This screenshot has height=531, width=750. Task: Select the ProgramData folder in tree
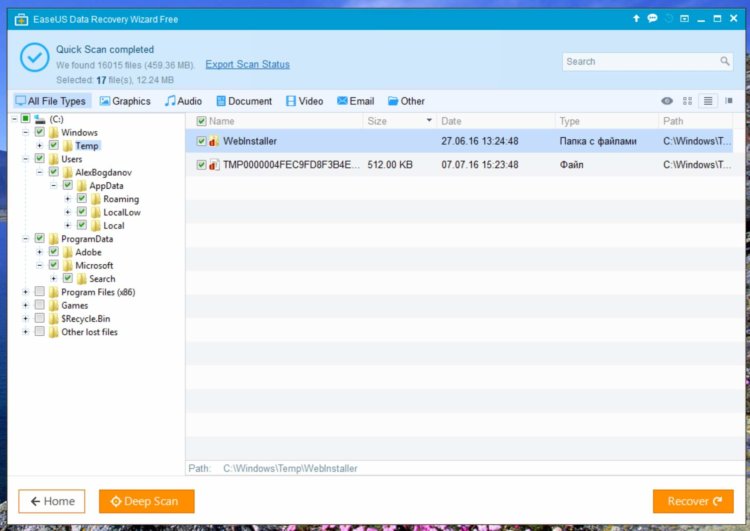87,239
